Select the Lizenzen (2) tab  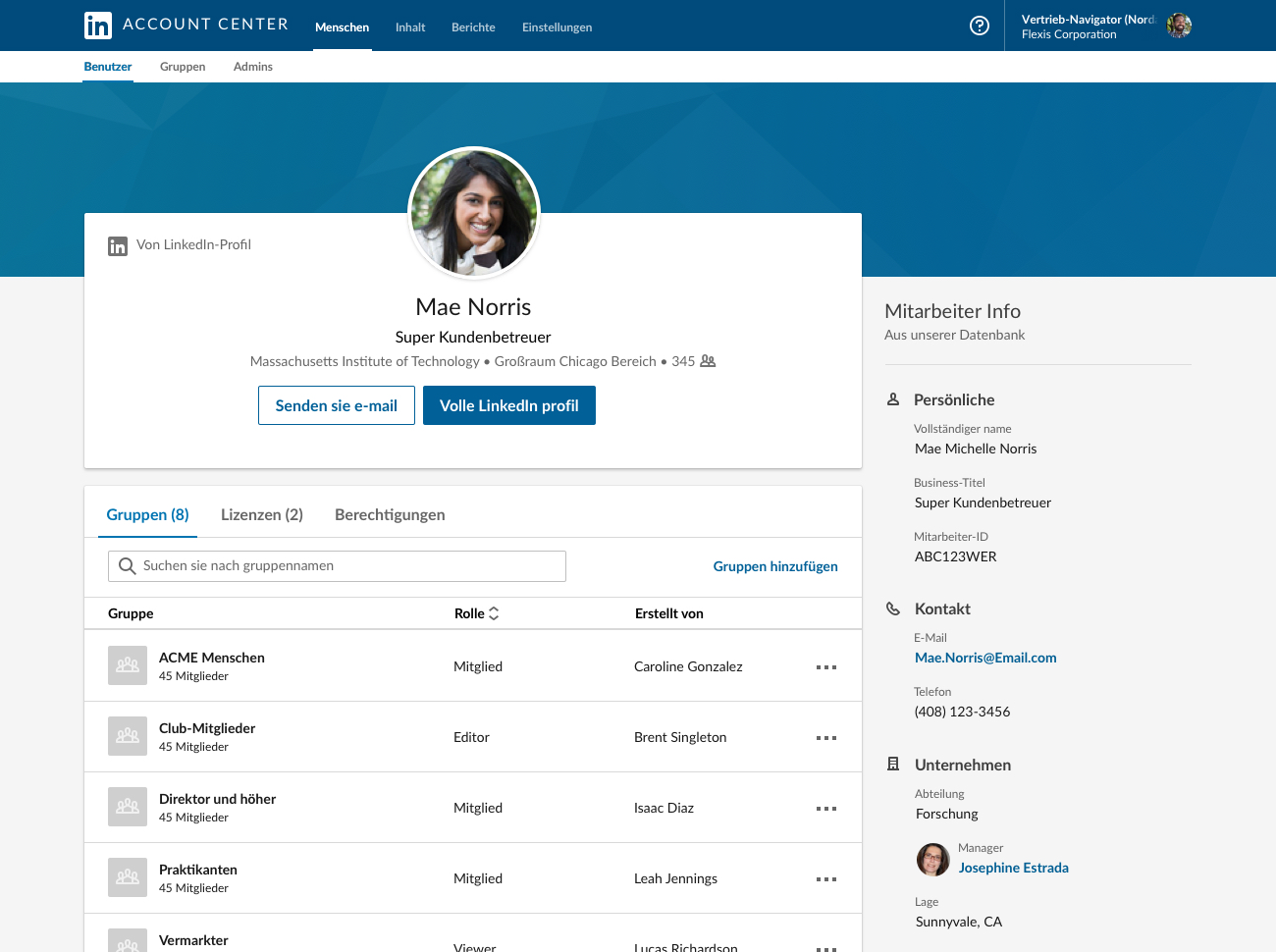pos(262,514)
